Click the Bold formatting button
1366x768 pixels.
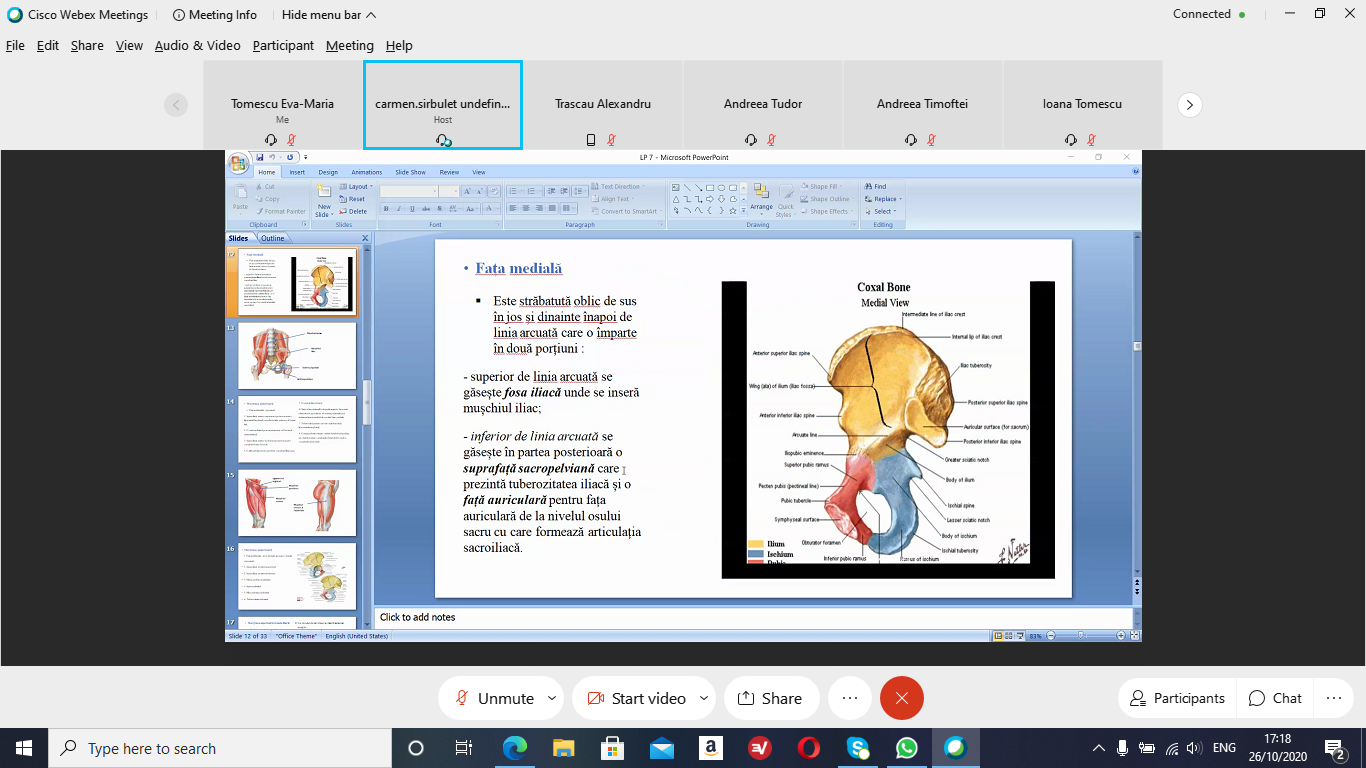click(x=386, y=209)
